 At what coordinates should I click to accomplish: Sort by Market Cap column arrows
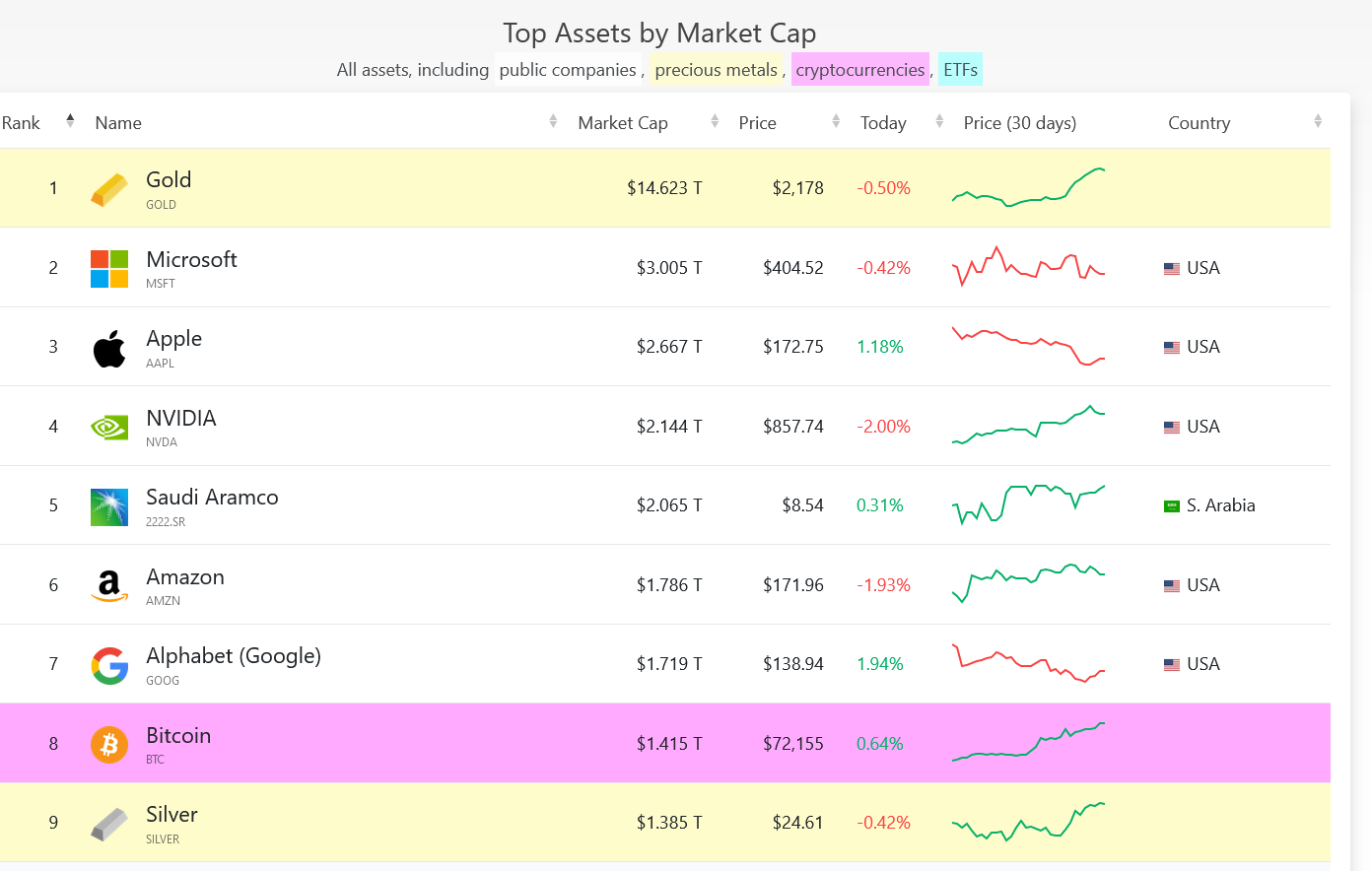[715, 121]
